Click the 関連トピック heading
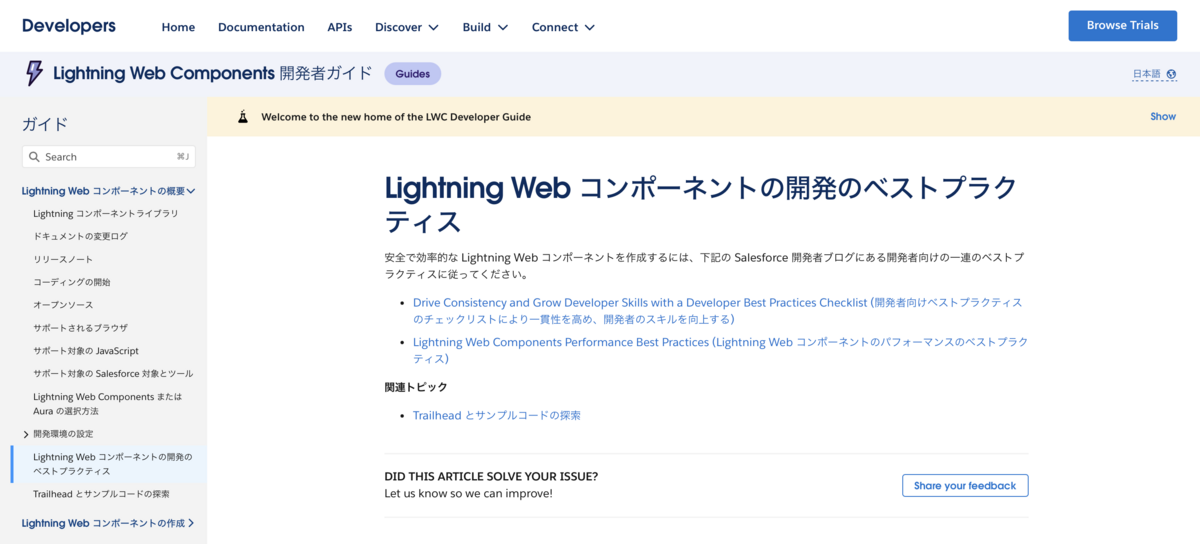The image size is (1200, 544). pyautogui.click(x=416, y=387)
